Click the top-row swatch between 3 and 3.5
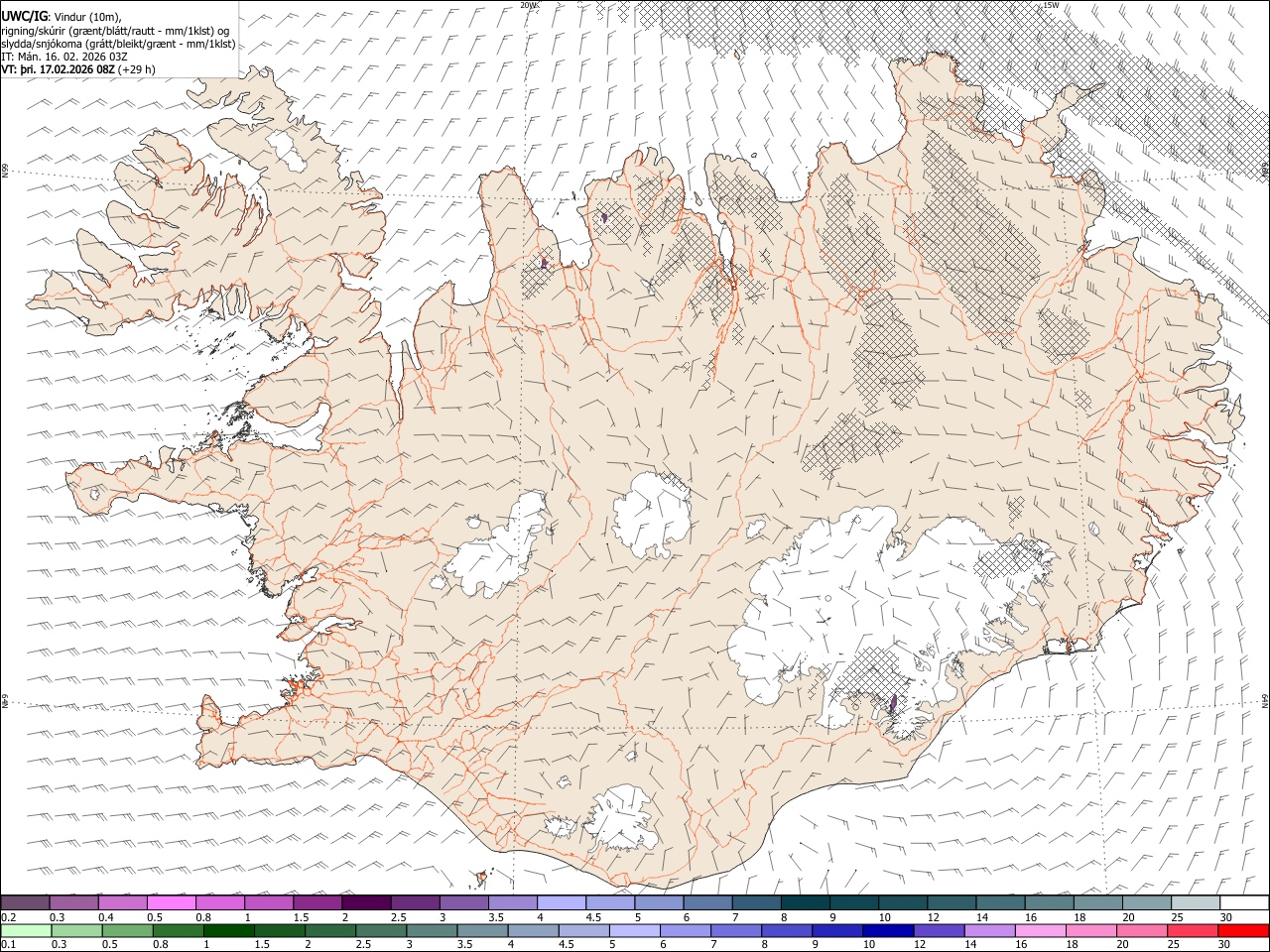Screen dimensions: 1270x952 [463, 902]
